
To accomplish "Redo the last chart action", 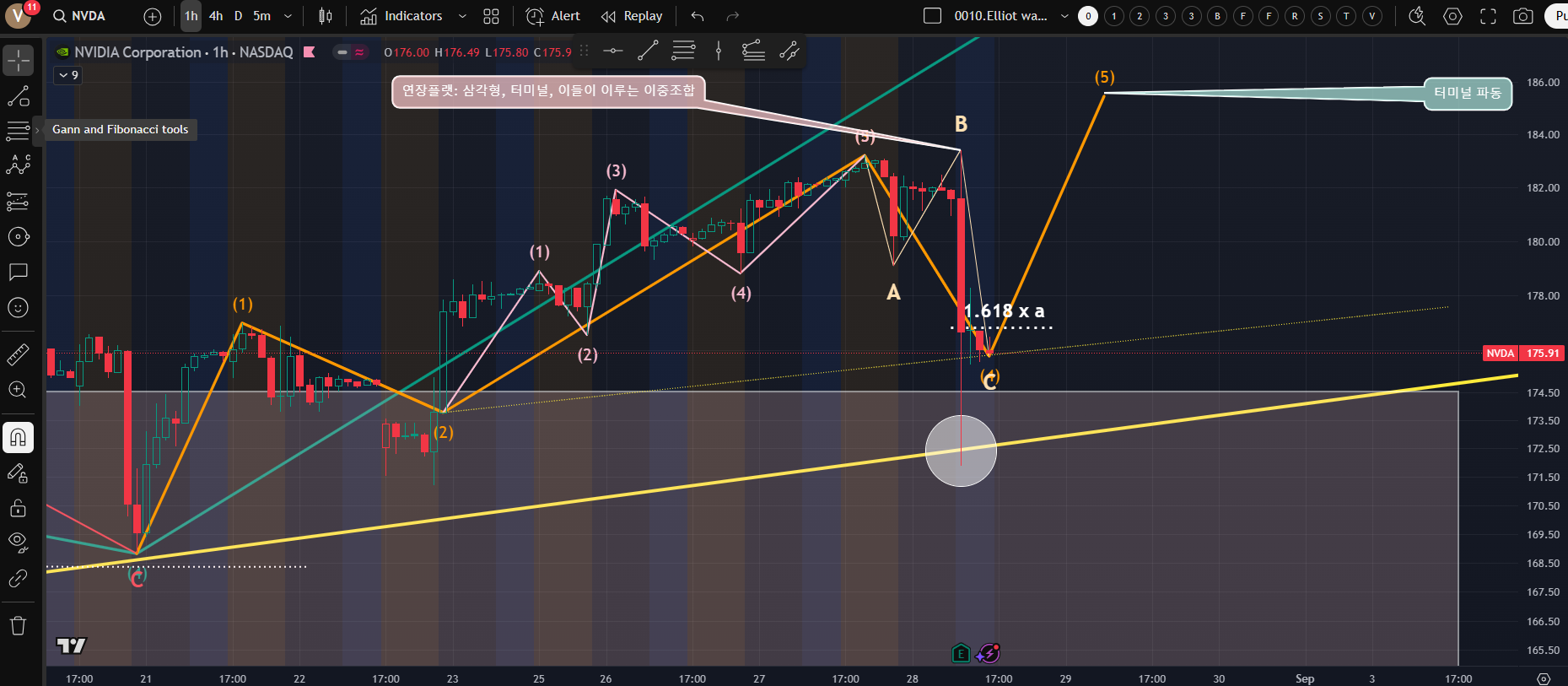I will tap(733, 16).
